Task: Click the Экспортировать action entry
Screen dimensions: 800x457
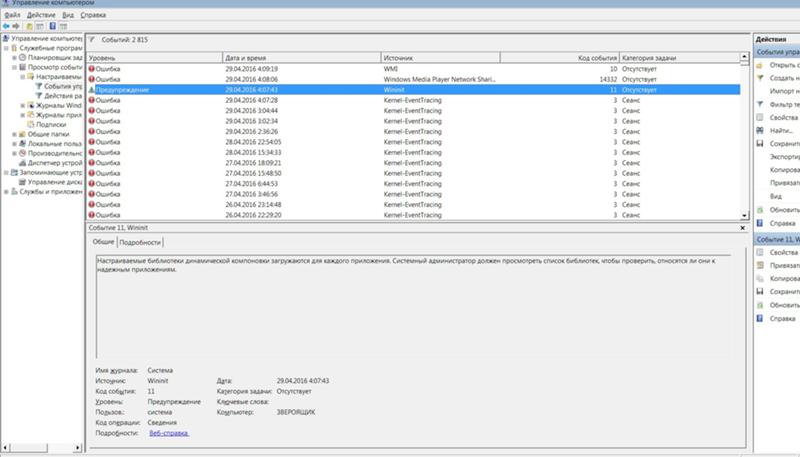Action: point(785,157)
